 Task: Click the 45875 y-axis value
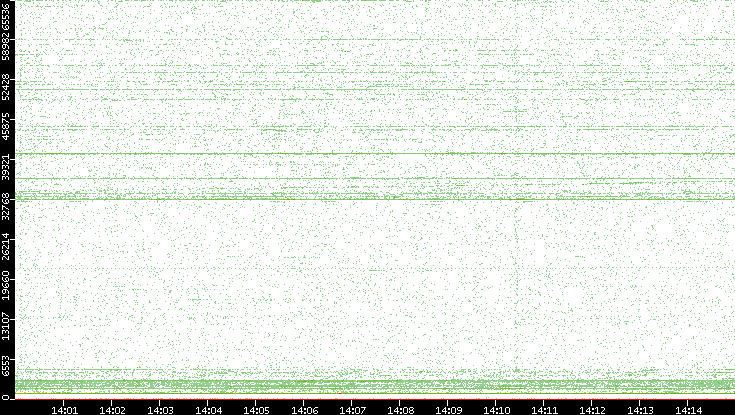(x=7, y=129)
